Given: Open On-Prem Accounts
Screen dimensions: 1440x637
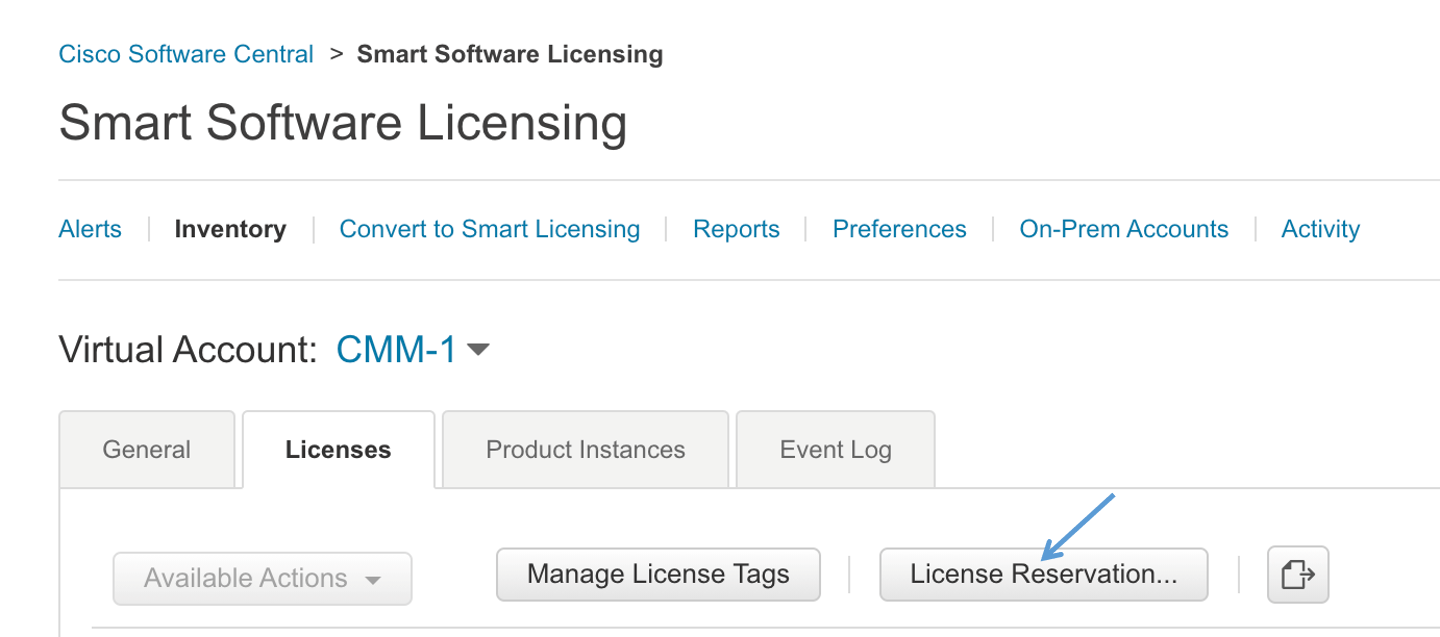Looking at the screenshot, I should (x=1124, y=229).
